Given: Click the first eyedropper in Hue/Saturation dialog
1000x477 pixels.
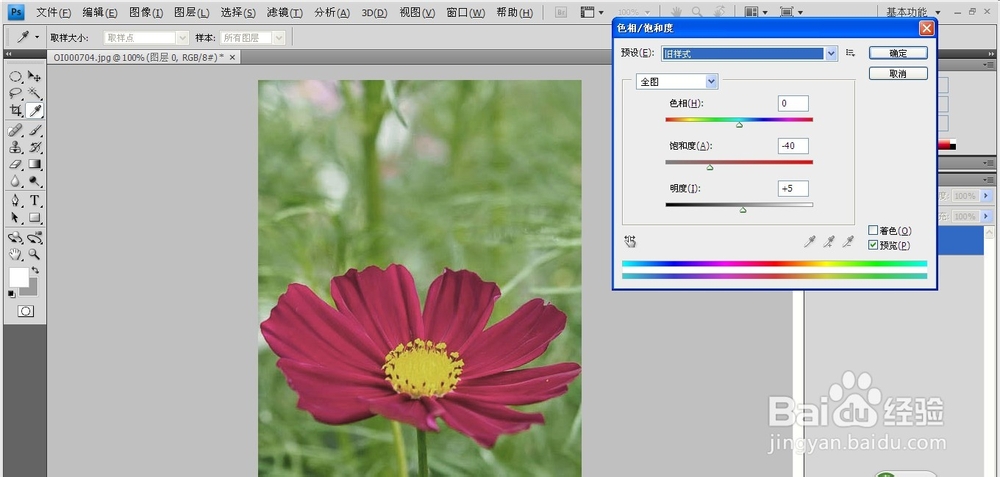Looking at the screenshot, I should tap(810, 241).
